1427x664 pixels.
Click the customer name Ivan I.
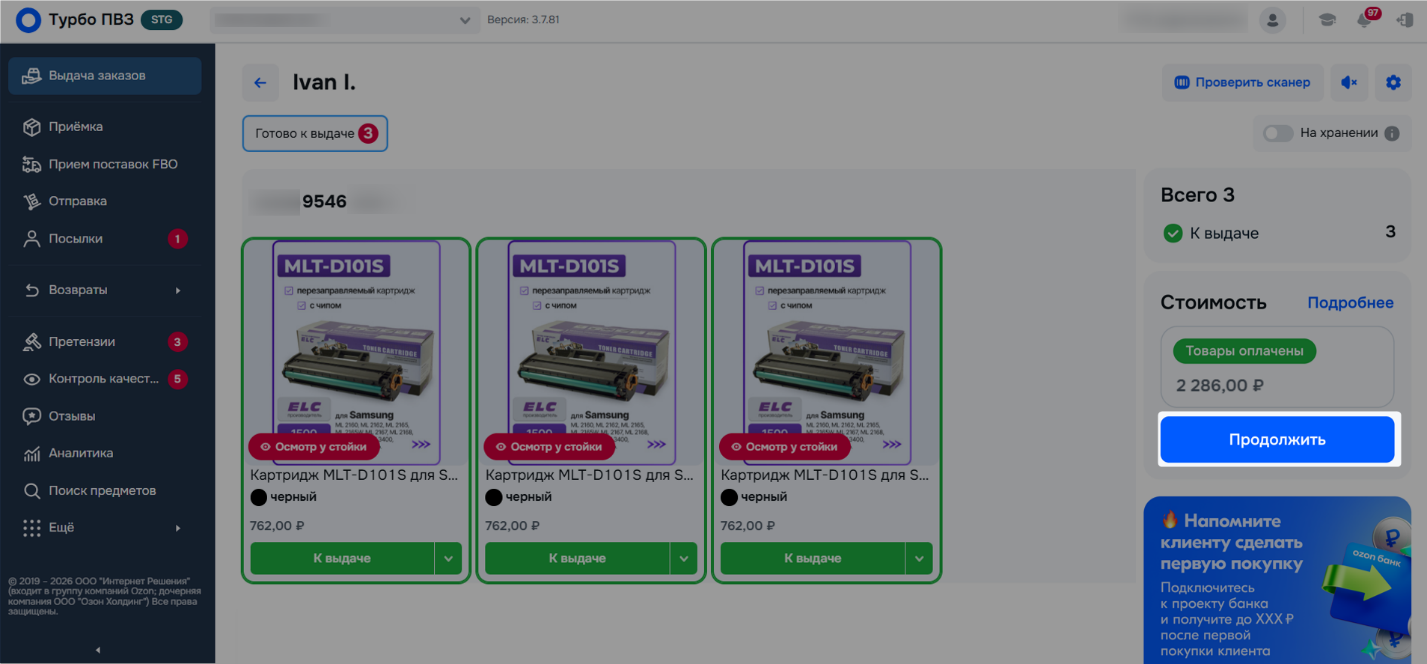(324, 83)
